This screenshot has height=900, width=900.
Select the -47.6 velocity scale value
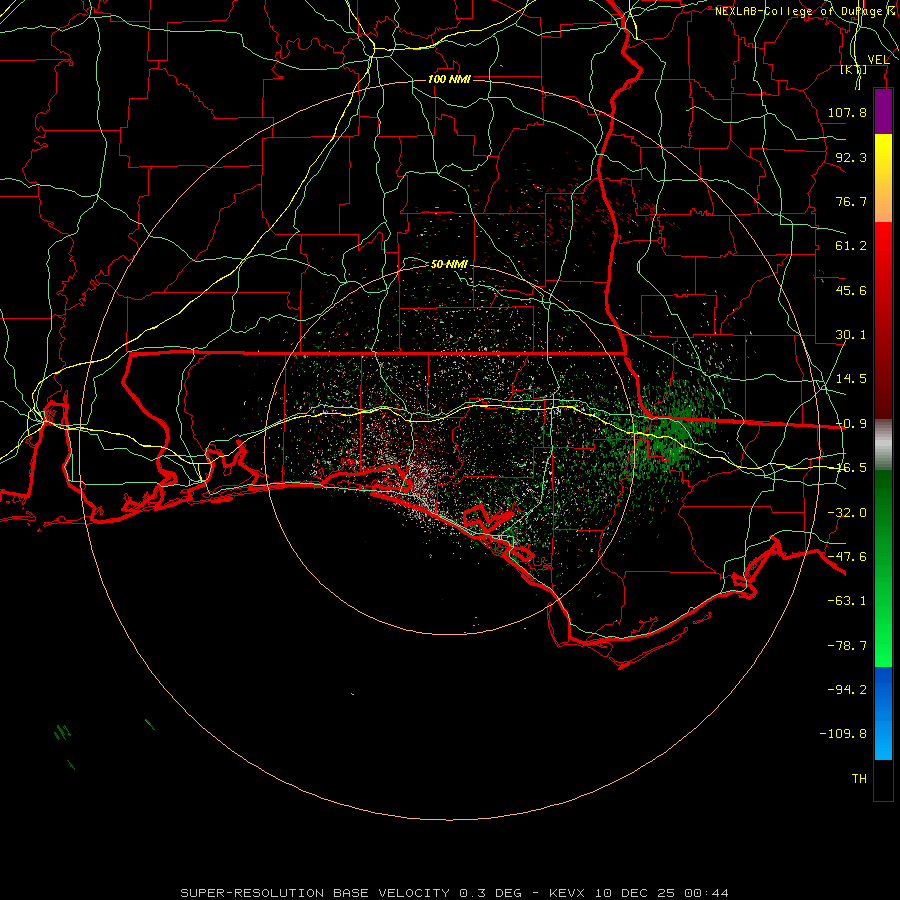[x=847, y=557]
